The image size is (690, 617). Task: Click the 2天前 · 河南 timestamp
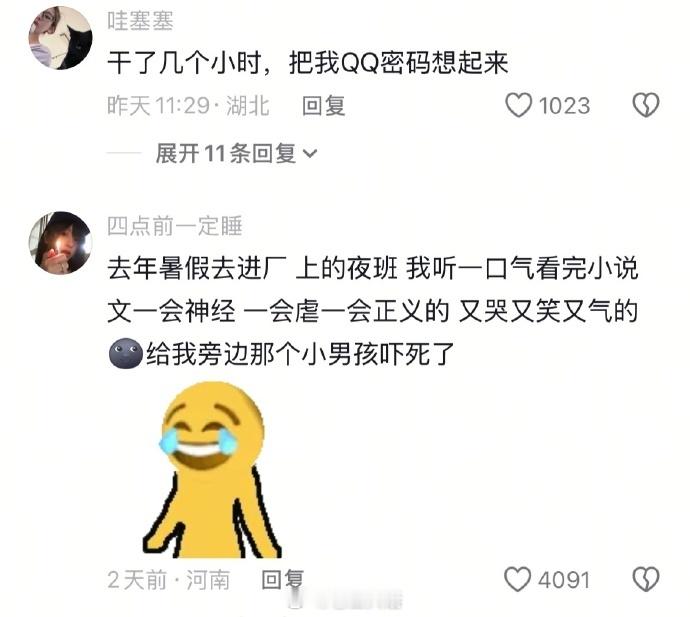(x=169, y=580)
